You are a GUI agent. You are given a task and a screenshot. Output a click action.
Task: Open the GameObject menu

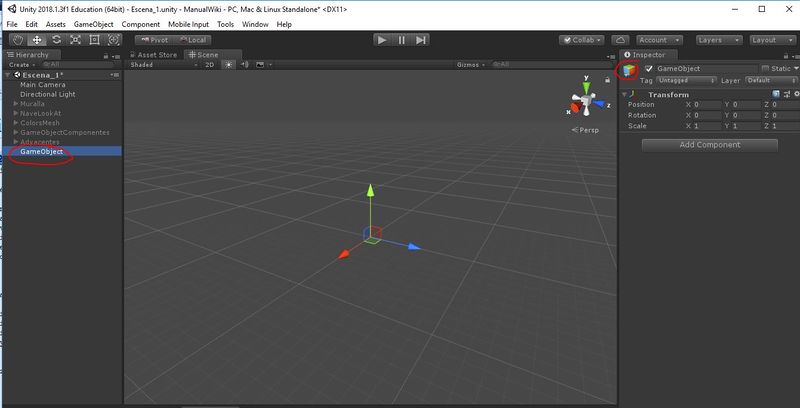pos(94,24)
